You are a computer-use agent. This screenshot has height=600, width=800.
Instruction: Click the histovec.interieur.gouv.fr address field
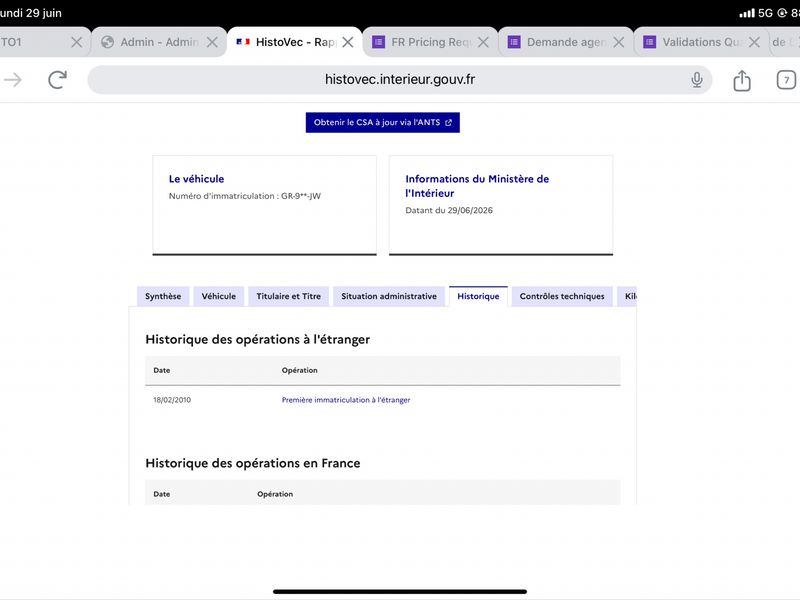[x=399, y=80]
